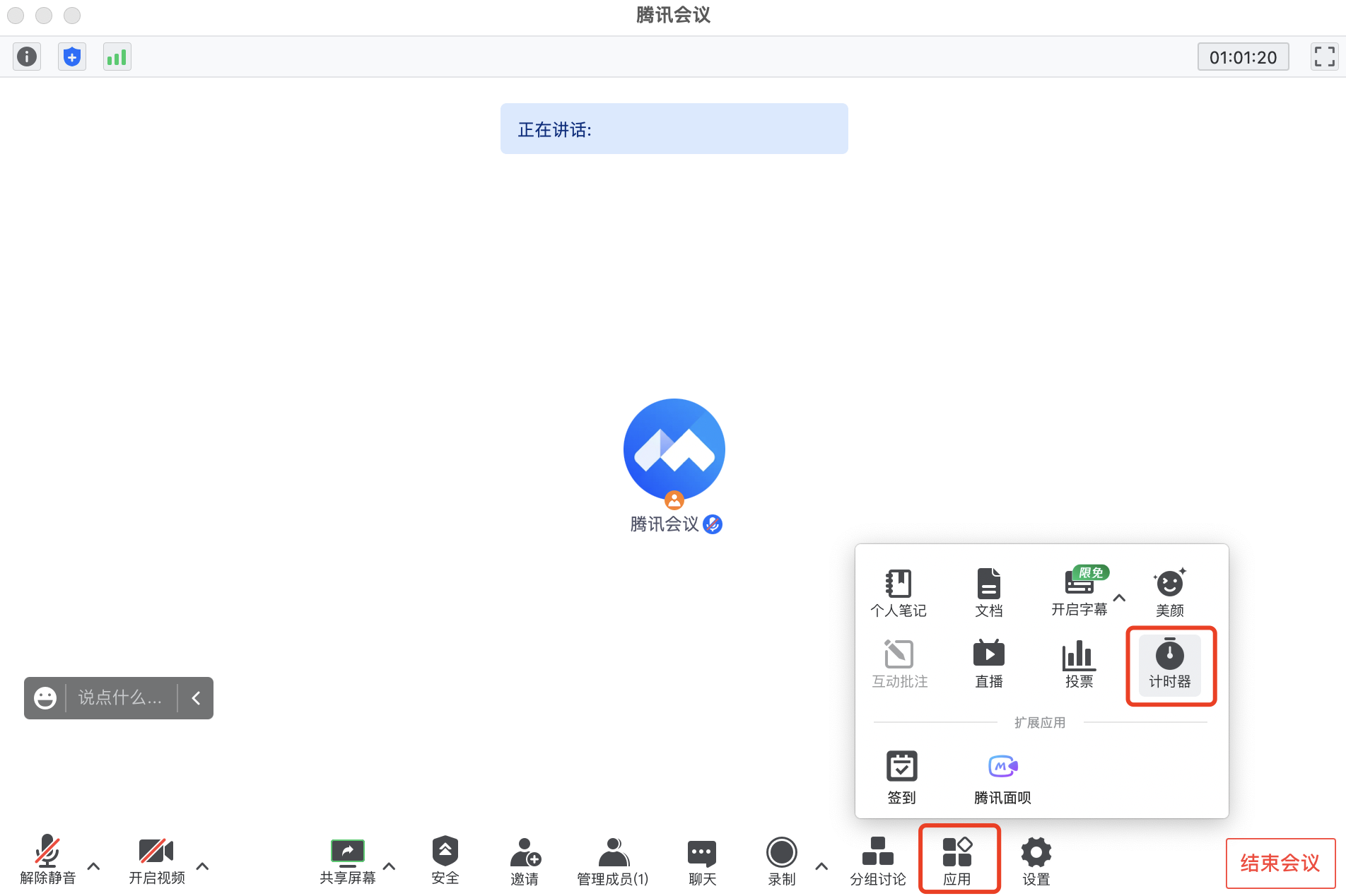The height and width of the screenshot is (896, 1346).
Task: Enable captions with 开启字幕
Action: [x=1079, y=592]
